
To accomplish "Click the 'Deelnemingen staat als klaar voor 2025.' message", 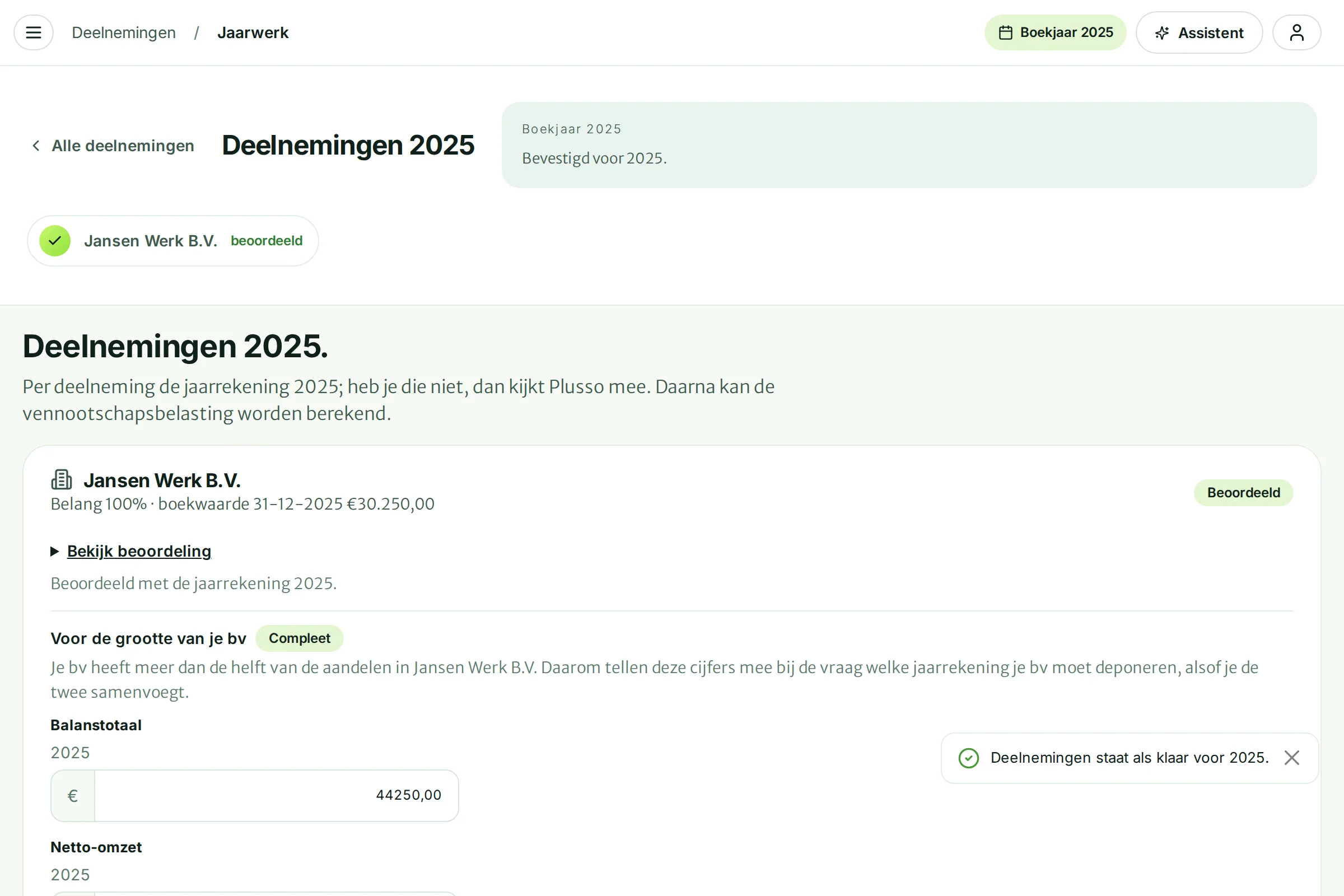I will pyautogui.click(x=1129, y=758).
